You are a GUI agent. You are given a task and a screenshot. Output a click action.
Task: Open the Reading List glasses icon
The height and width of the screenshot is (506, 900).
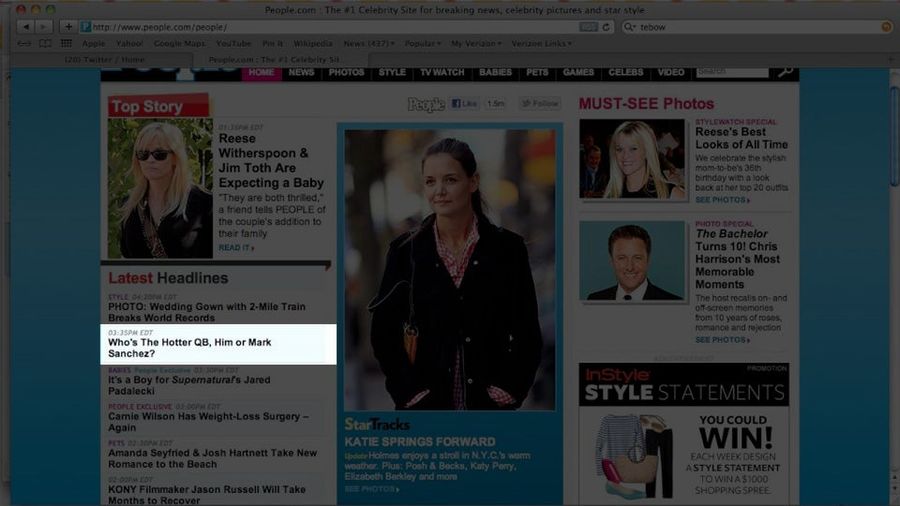[24, 44]
